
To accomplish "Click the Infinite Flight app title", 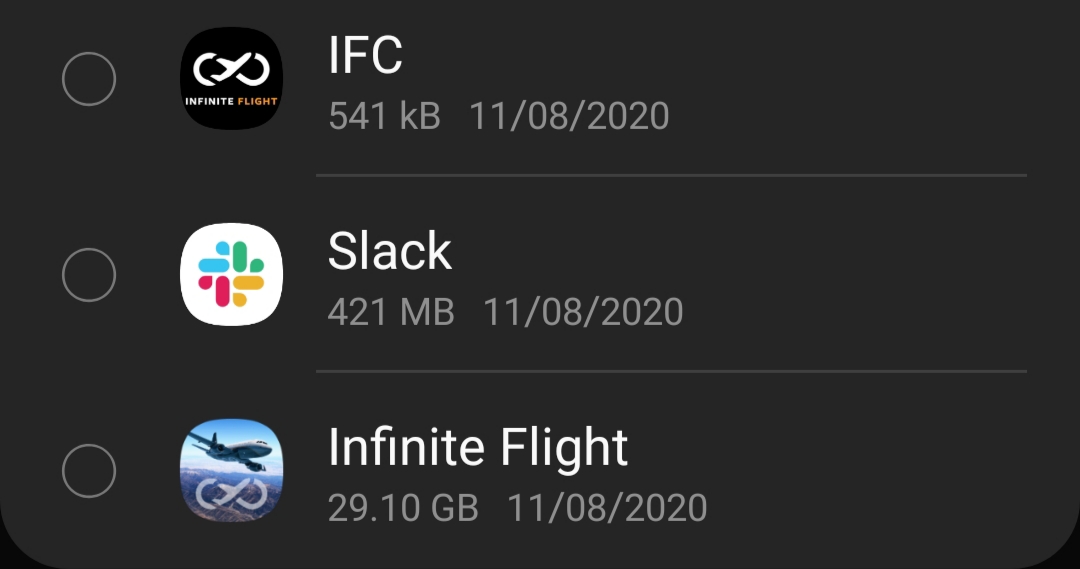I will pyautogui.click(x=478, y=447).
